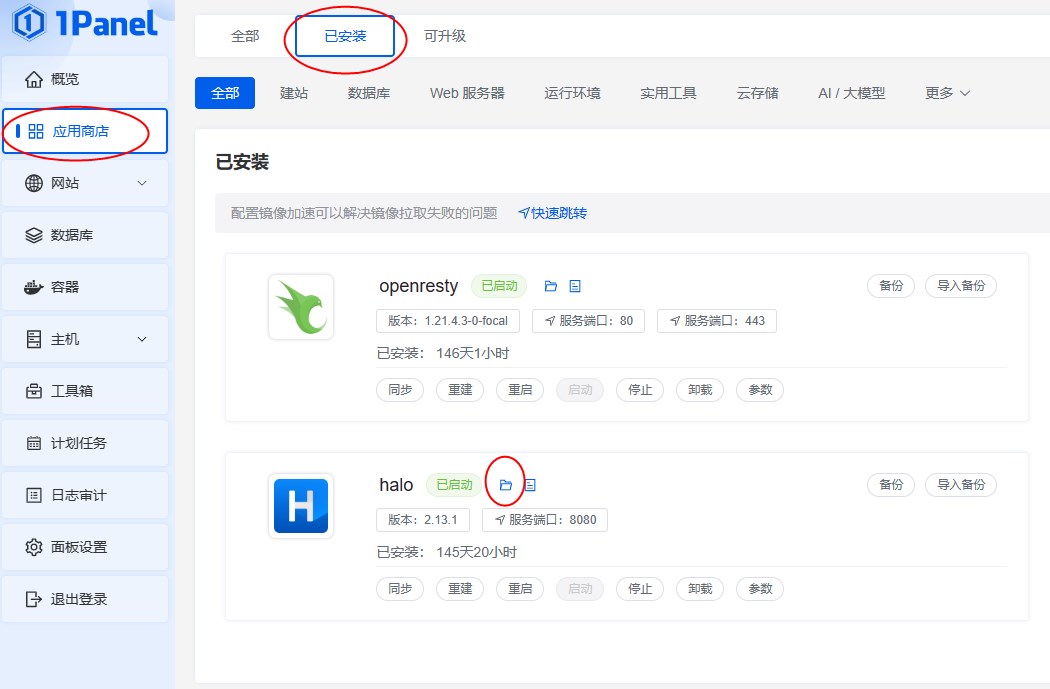Open 参数 for openresty
The height and width of the screenshot is (689, 1050).
tap(761, 390)
